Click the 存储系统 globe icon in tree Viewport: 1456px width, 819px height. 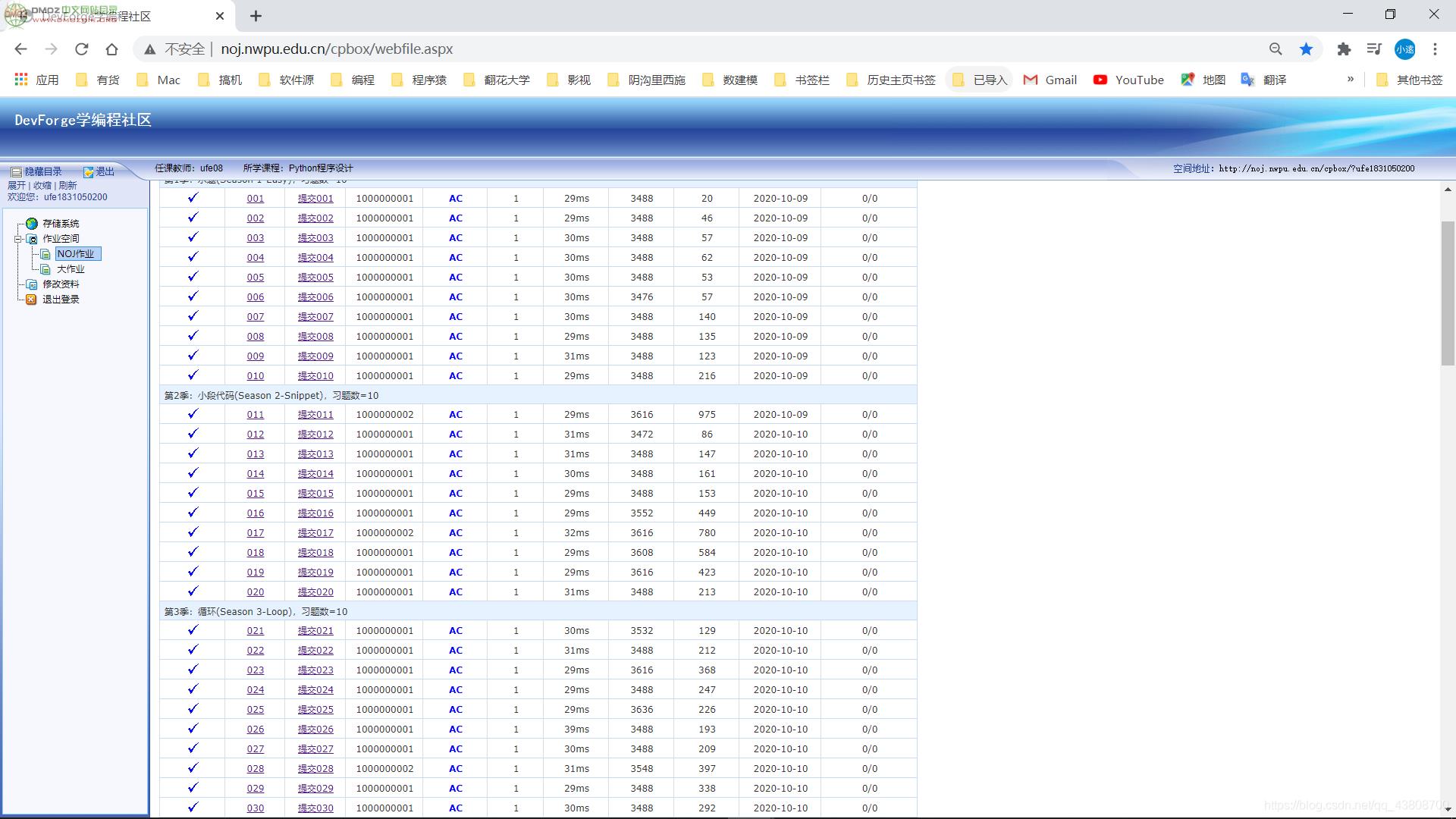[x=31, y=224]
